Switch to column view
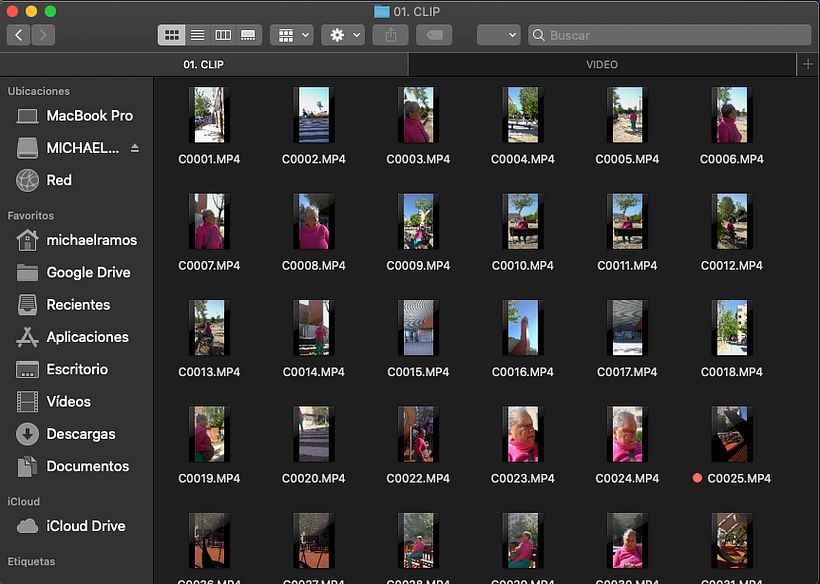This screenshot has width=820, height=584. coord(223,35)
